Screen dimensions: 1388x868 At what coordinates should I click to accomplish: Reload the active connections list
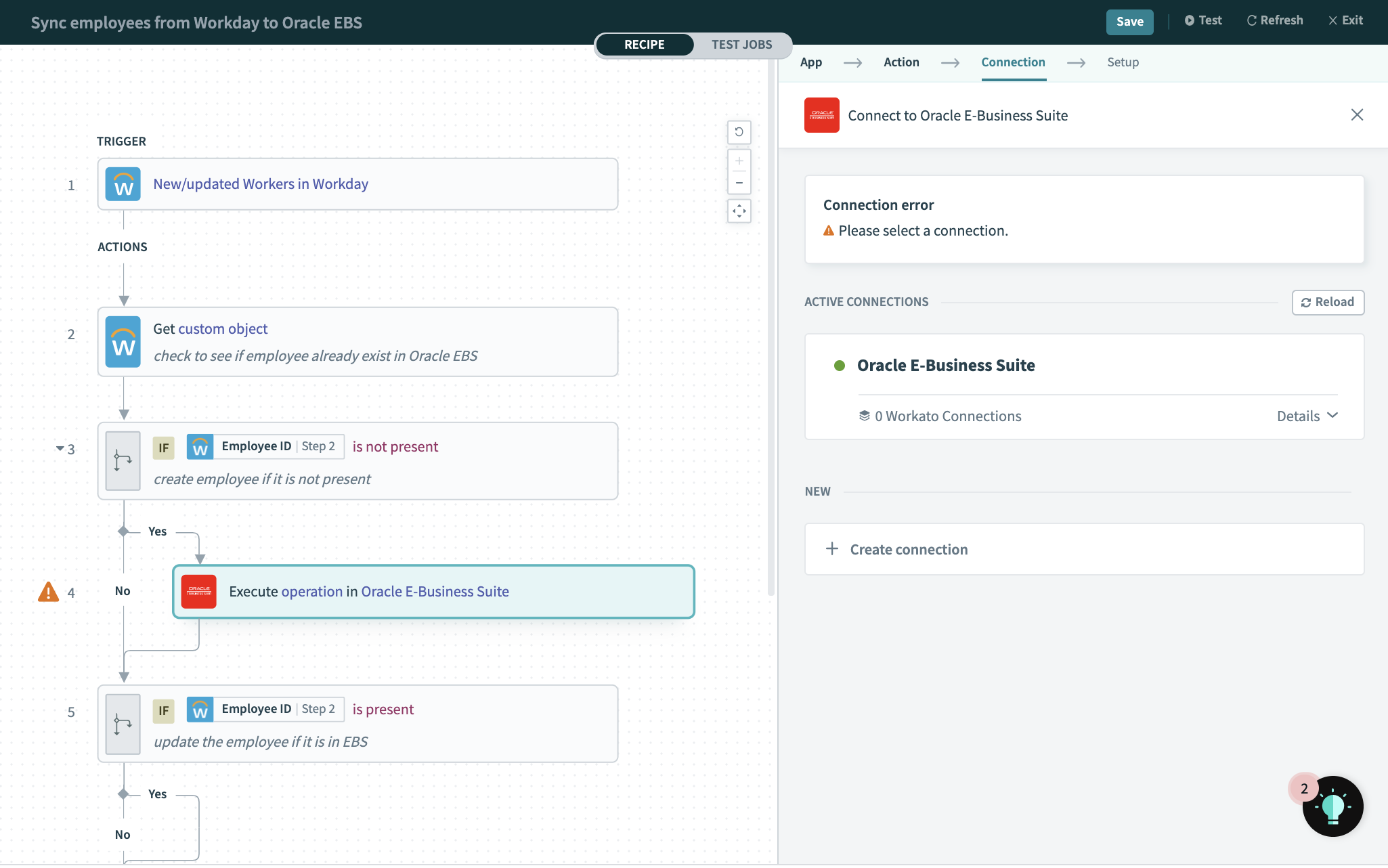1327,302
